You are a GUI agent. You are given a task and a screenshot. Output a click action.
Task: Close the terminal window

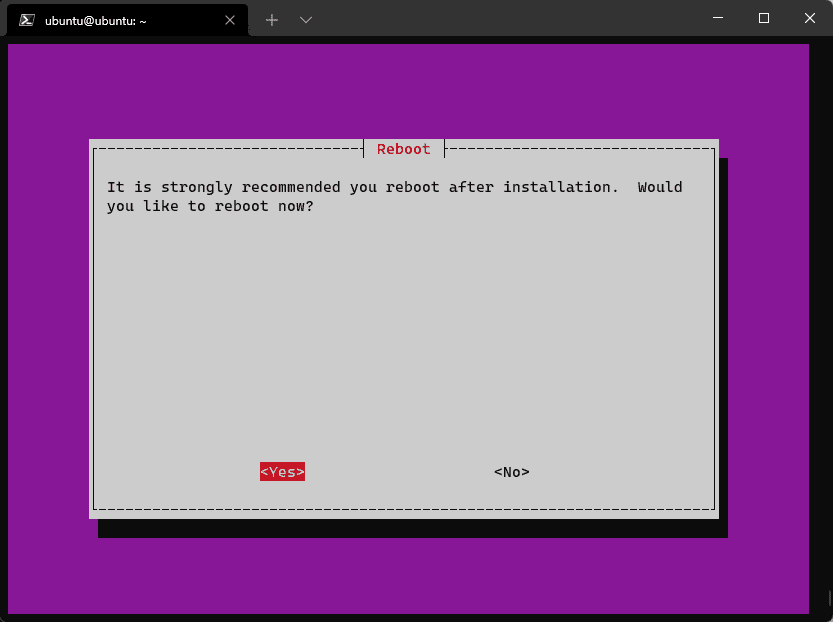pos(810,18)
